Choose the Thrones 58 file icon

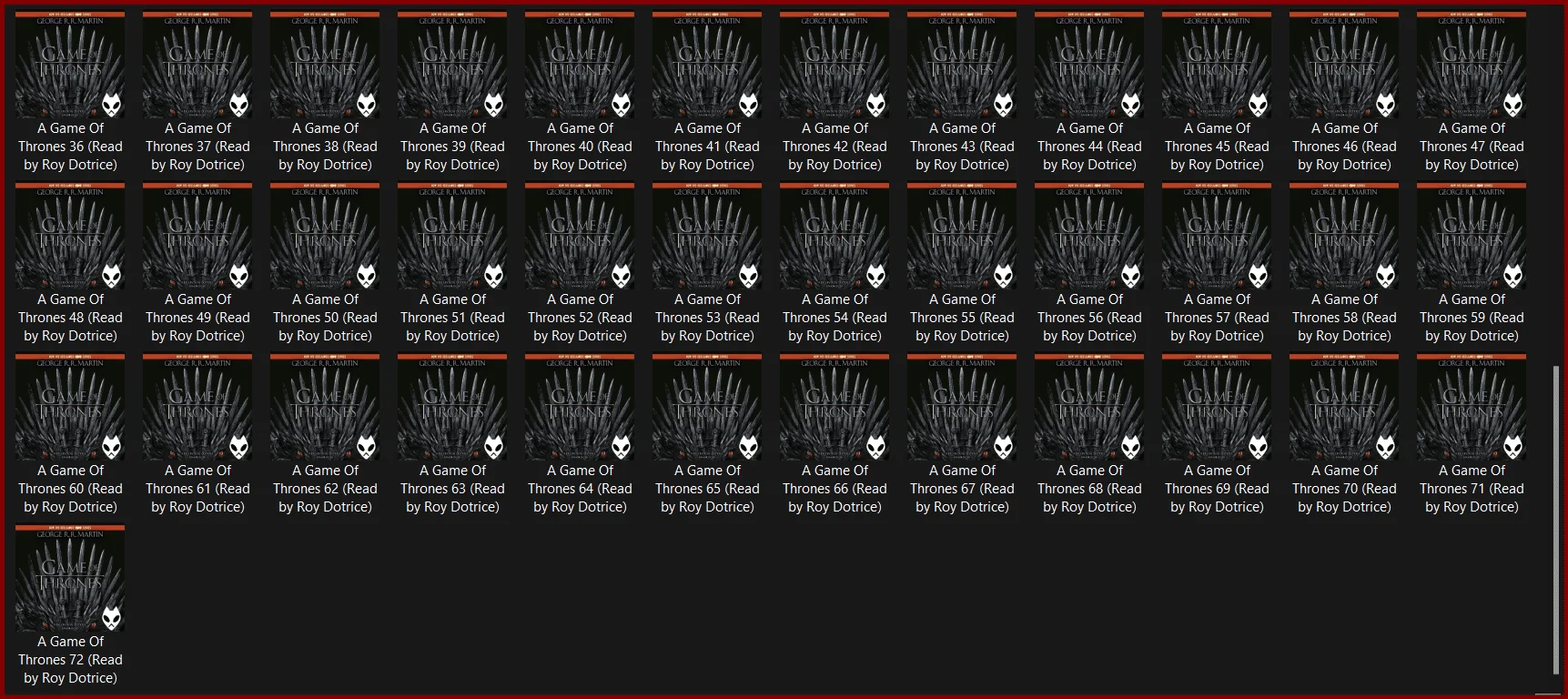(x=1344, y=237)
